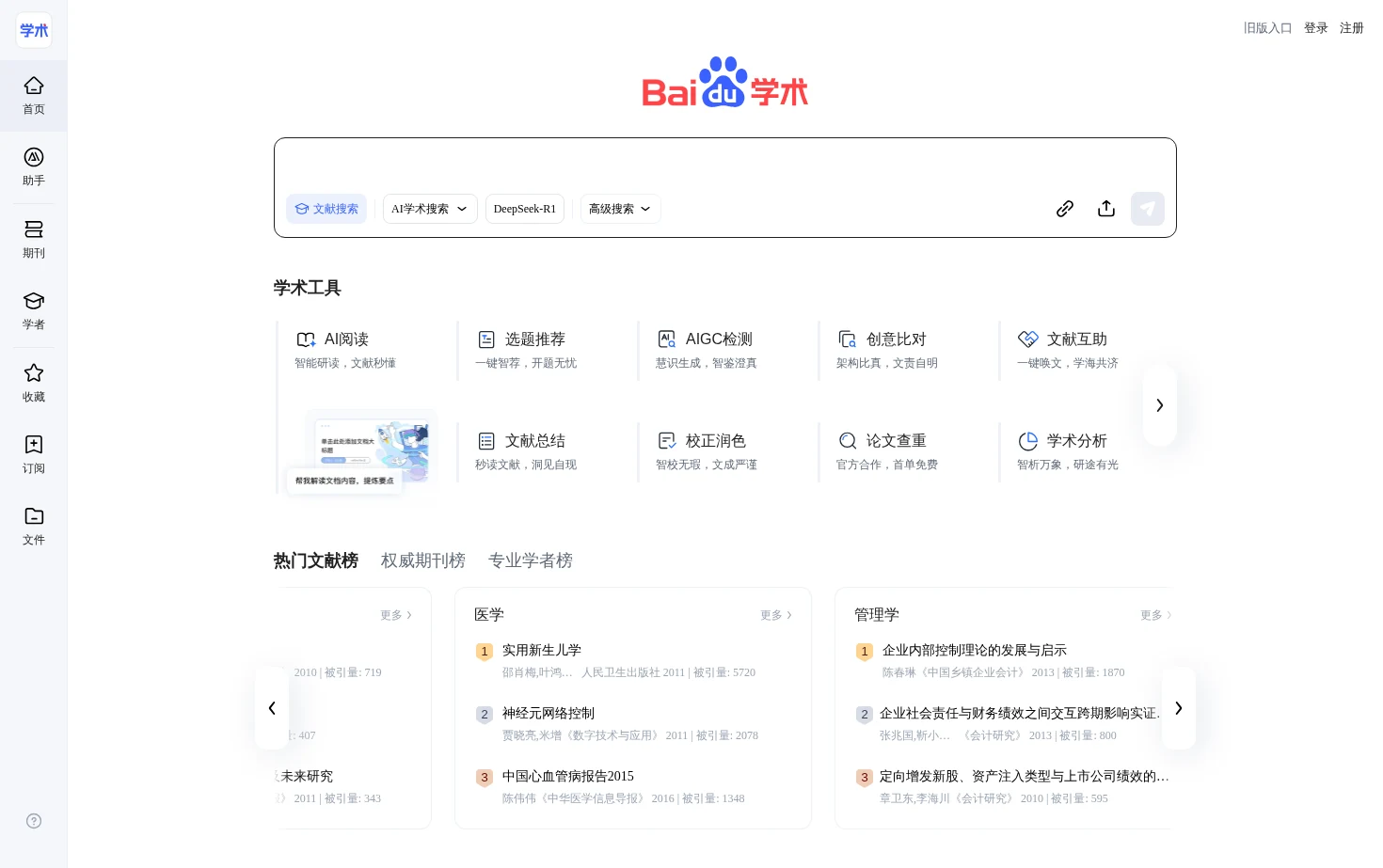Click 更多 in the partially hidden left card

[x=396, y=615]
